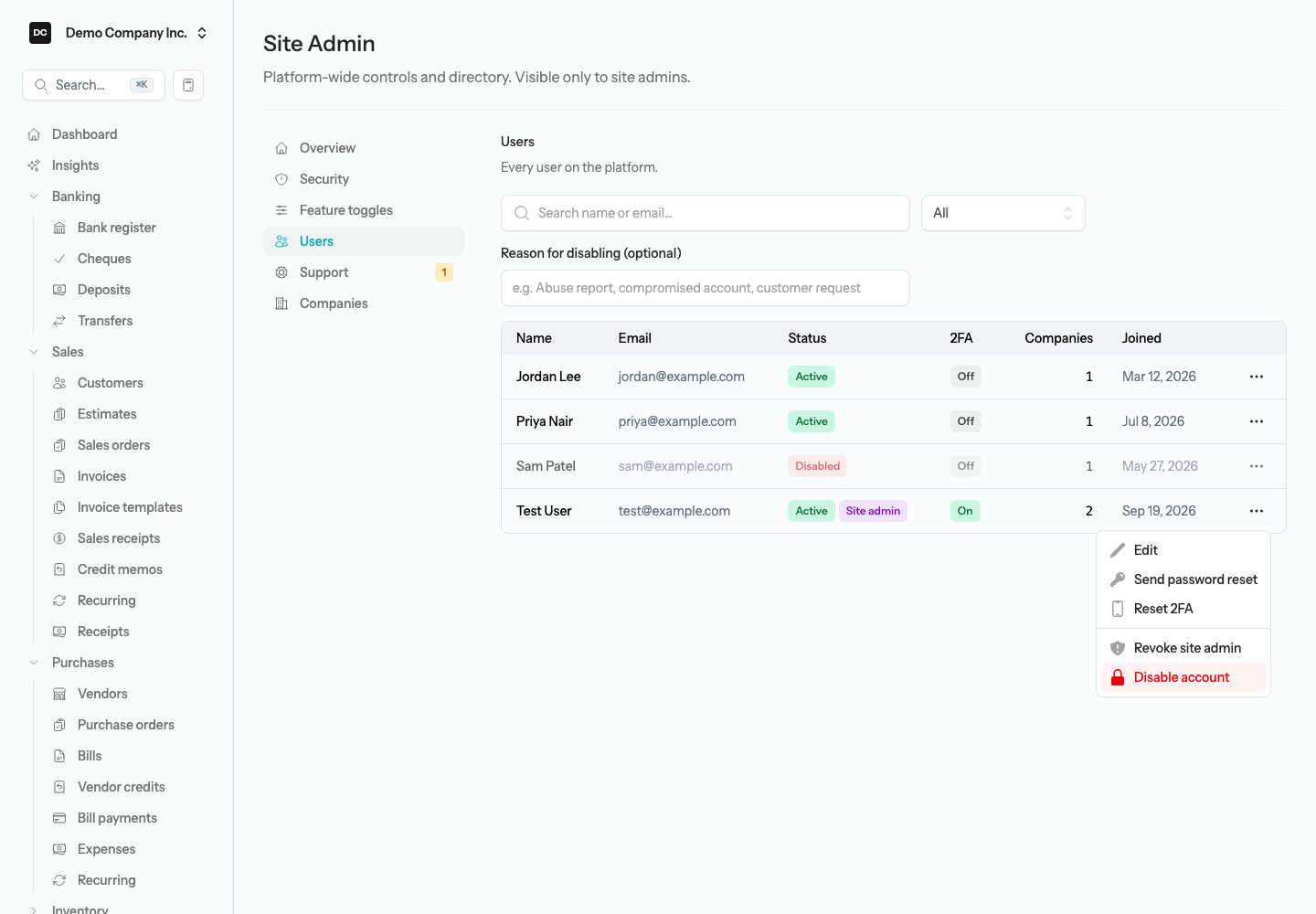Click the sidebar Search box
1316x914 pixels.
(93, 85)
